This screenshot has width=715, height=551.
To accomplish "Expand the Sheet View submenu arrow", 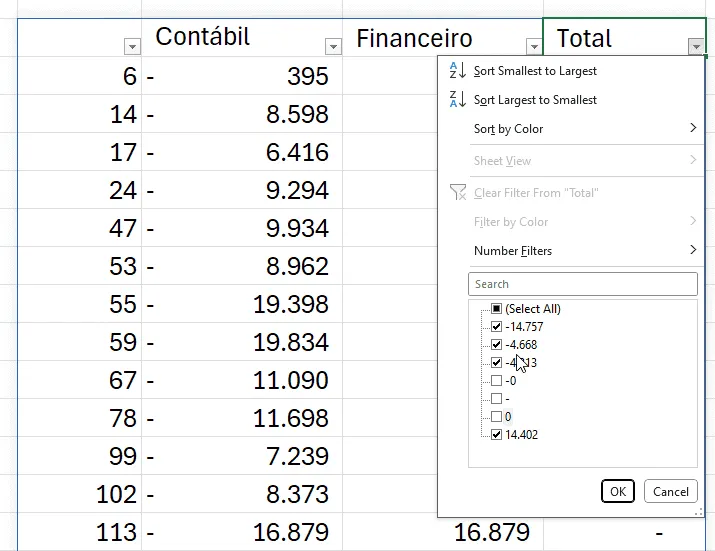I will pos(693,160).
